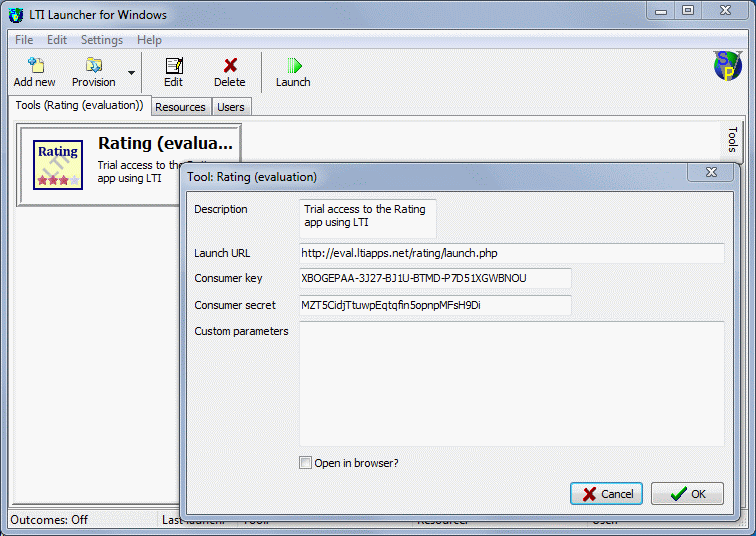The width and height of the screenshot is (756, 536).
Task: Close the LTI Launcher main window
Action: tap(725, 11)
